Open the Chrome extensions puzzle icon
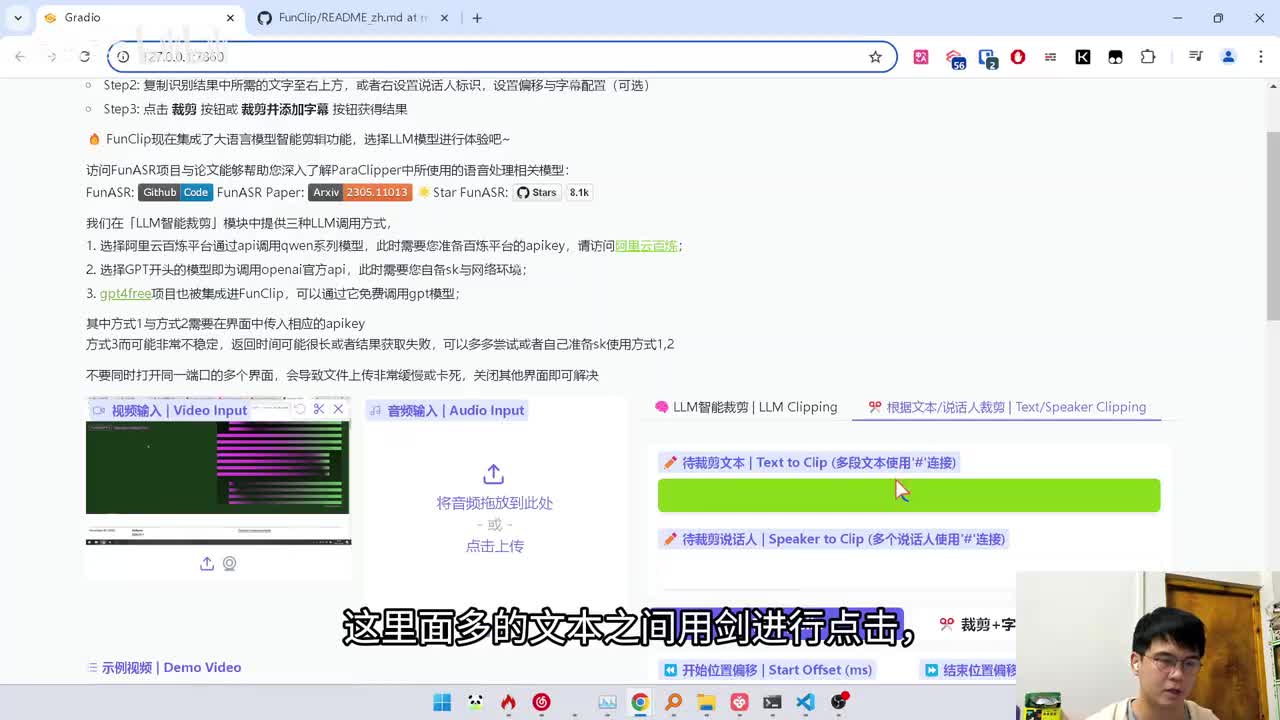 tap(1148, 57)
